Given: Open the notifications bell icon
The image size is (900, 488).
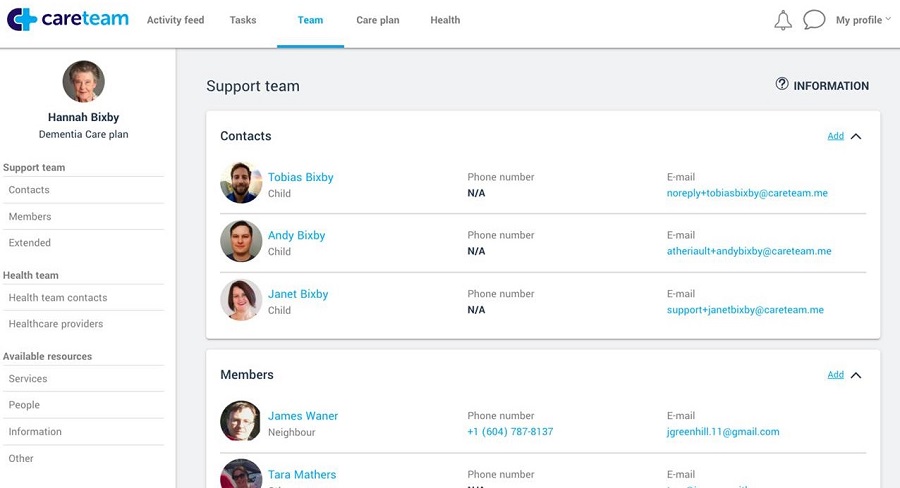Looking at the screenshot, I should coord(783,20).
